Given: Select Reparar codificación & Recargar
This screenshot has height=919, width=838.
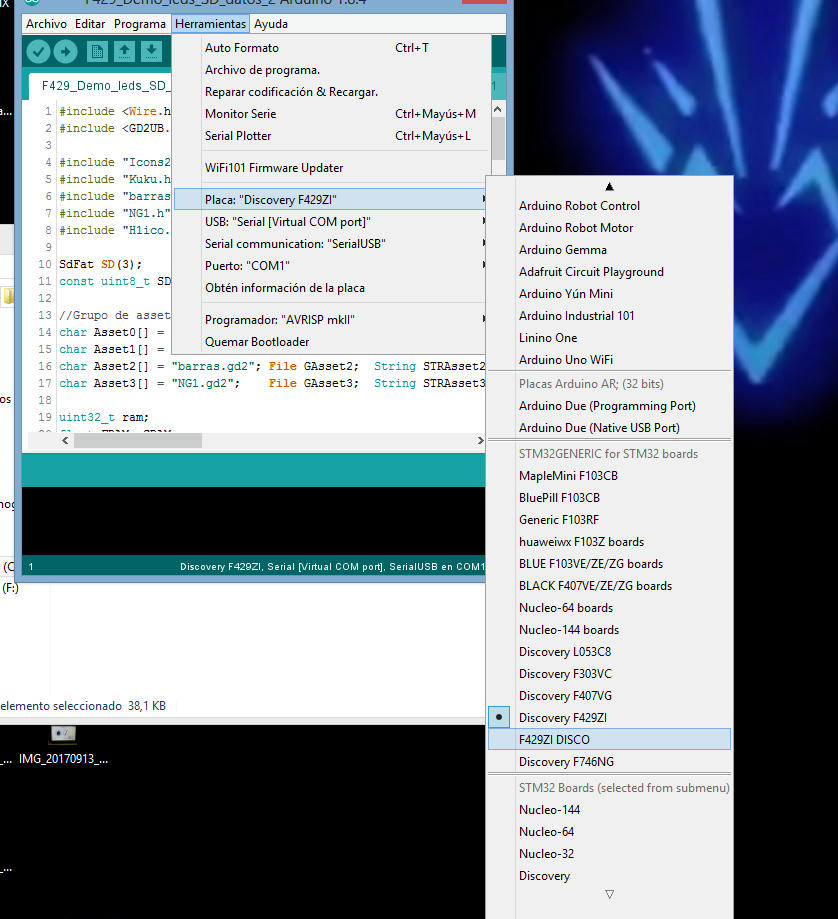Looking at the screenshot, I should pos(331,92).
